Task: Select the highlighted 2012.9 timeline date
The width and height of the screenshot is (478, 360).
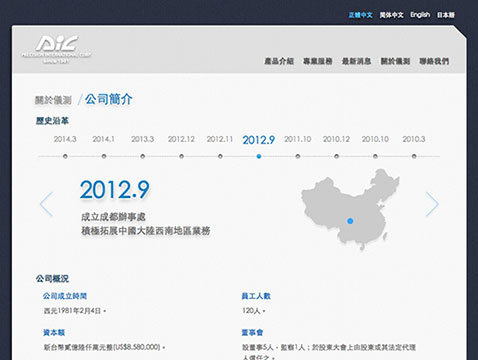Action: [x=259, y=140]
